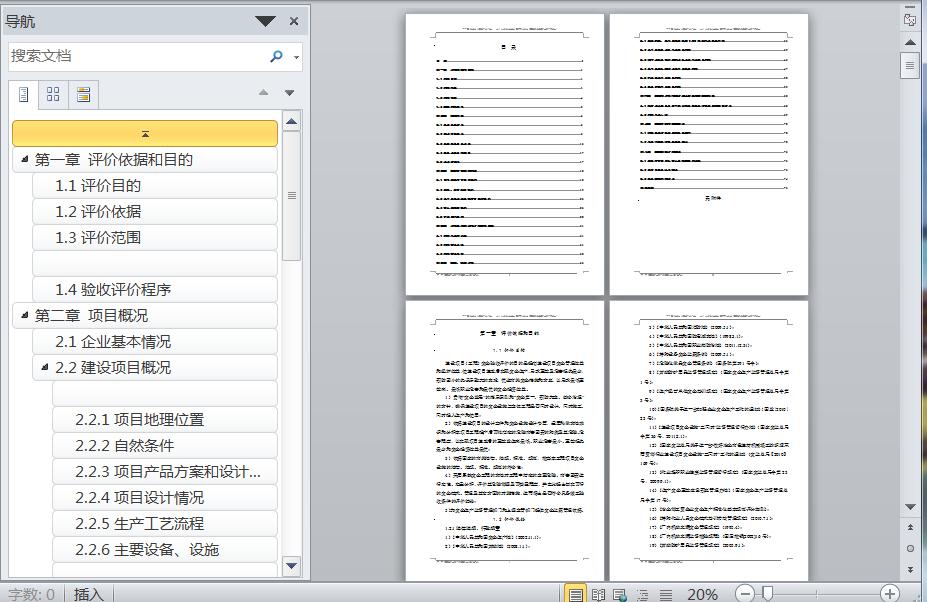This screenshot has height=602, width=927.
Task: Click the zoom out minus button
Action: [746, 594]
